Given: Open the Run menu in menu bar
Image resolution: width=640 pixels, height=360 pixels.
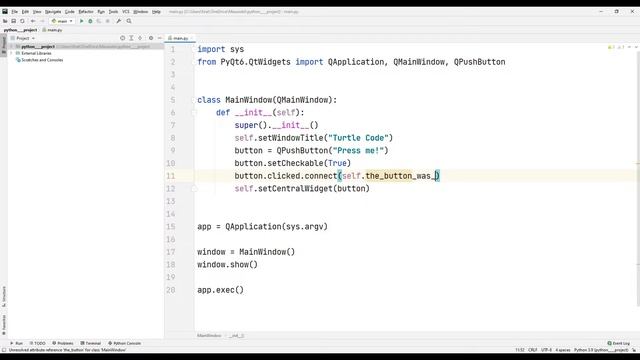Looking at the screenshot, I should (101, 12).
